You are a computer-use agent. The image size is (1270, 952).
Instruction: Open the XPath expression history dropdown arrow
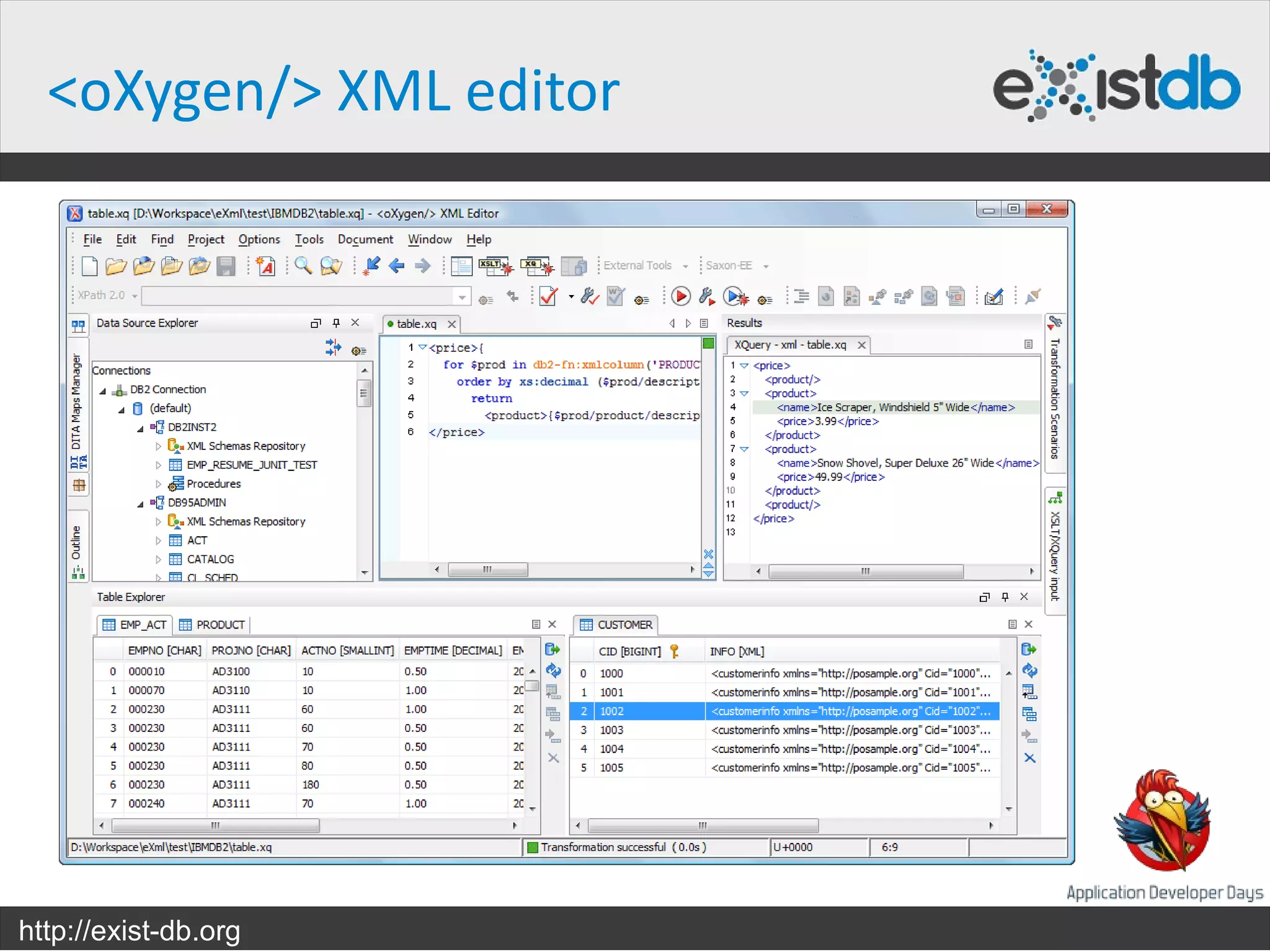click(x=462, y=297)
